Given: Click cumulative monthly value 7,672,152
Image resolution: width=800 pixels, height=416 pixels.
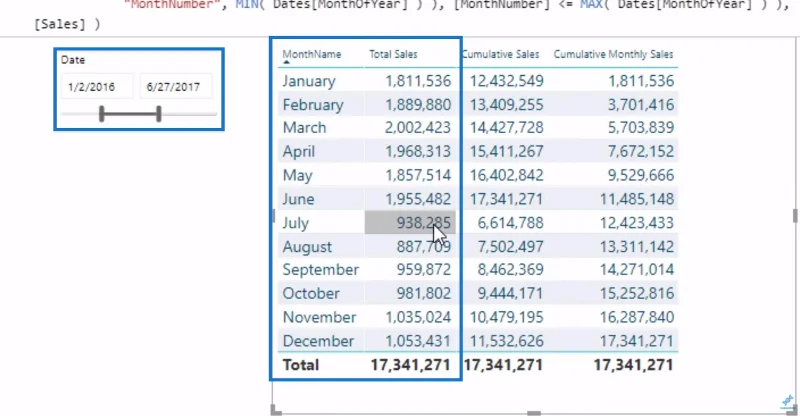Looking at the screenshot, I should click(x=641, y=152).
